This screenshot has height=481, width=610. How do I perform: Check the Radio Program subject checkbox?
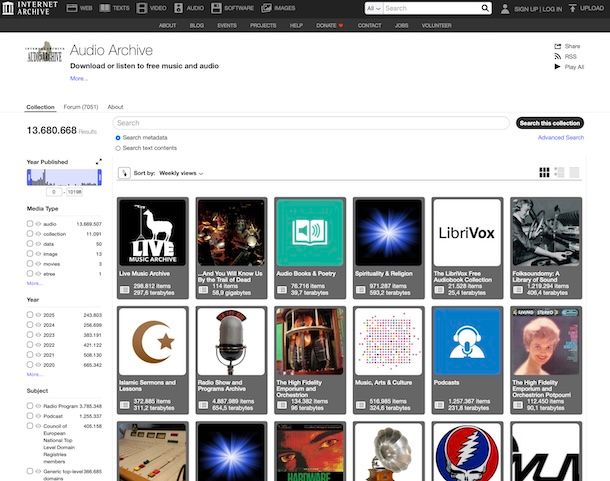click(x=30, y=406)
